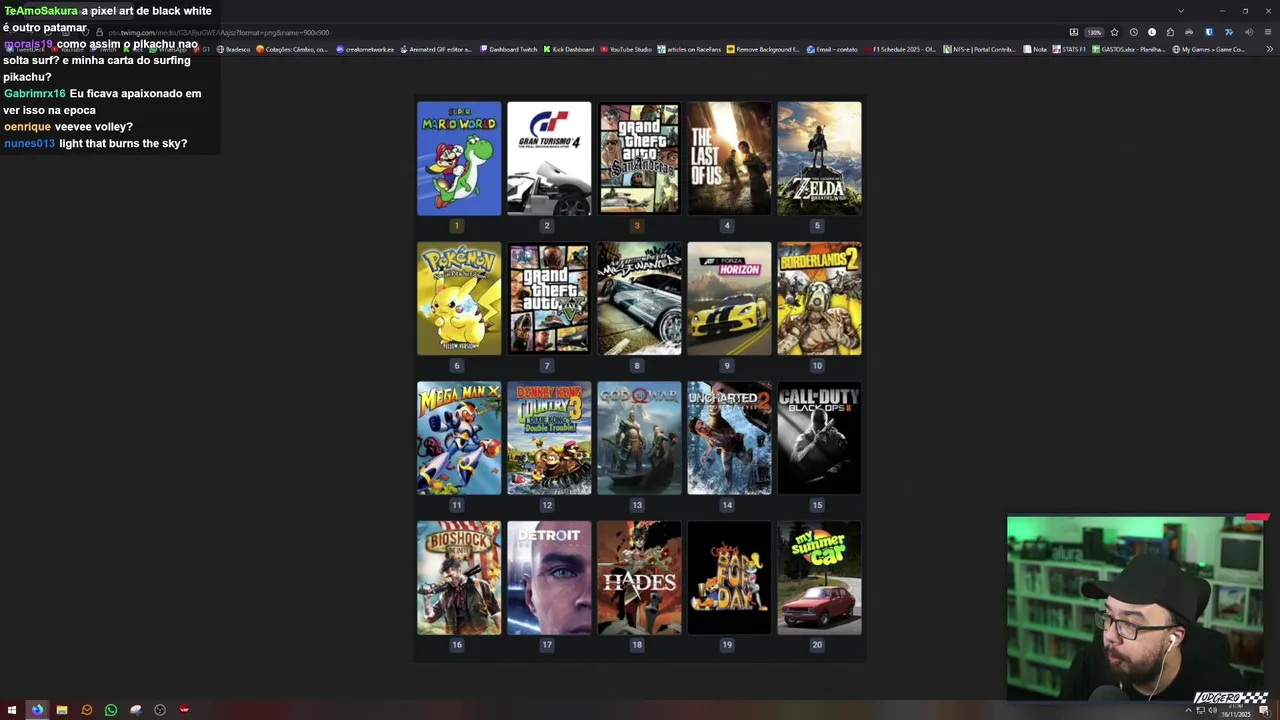Click the Call of Duty Black Ops II cover
1280x720 pixels.
[x=819, y=438]
